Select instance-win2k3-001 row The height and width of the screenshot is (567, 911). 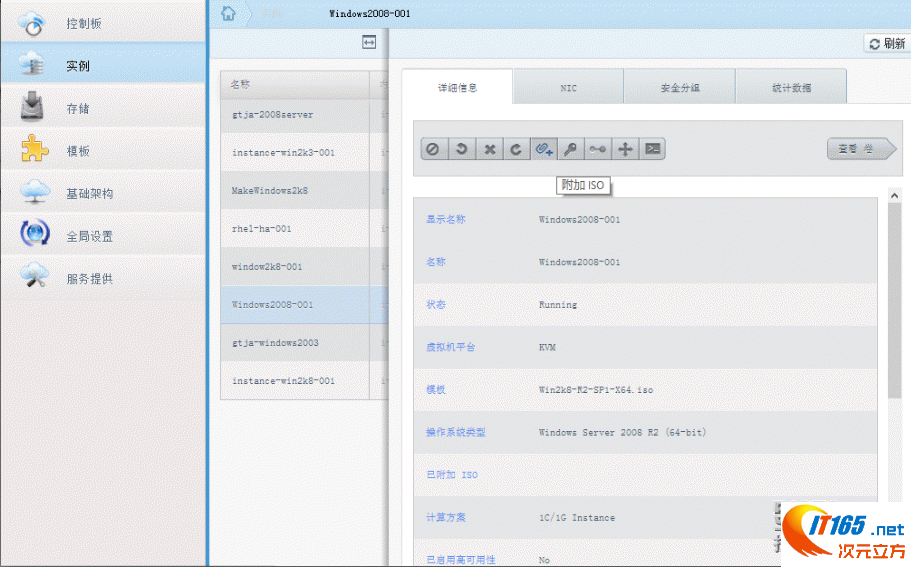point(304,153)
